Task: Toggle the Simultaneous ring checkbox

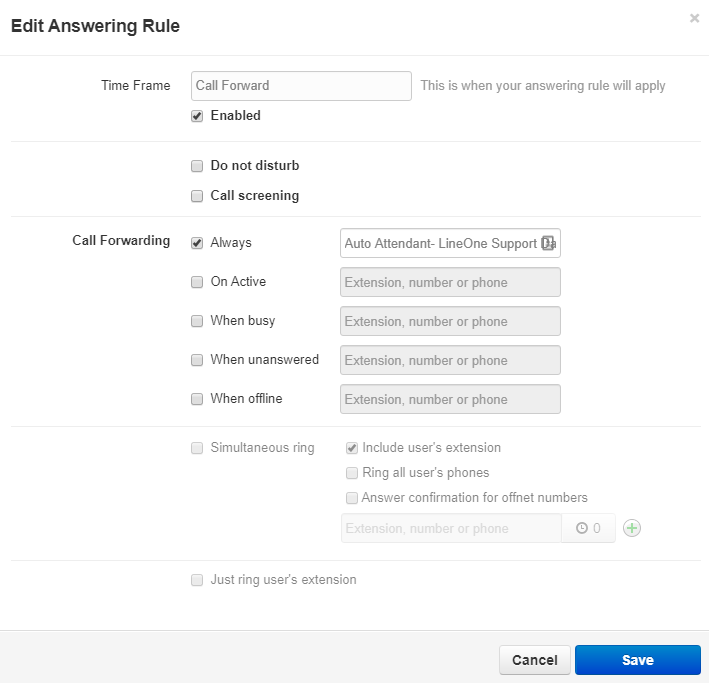Action: pos(197,448)
